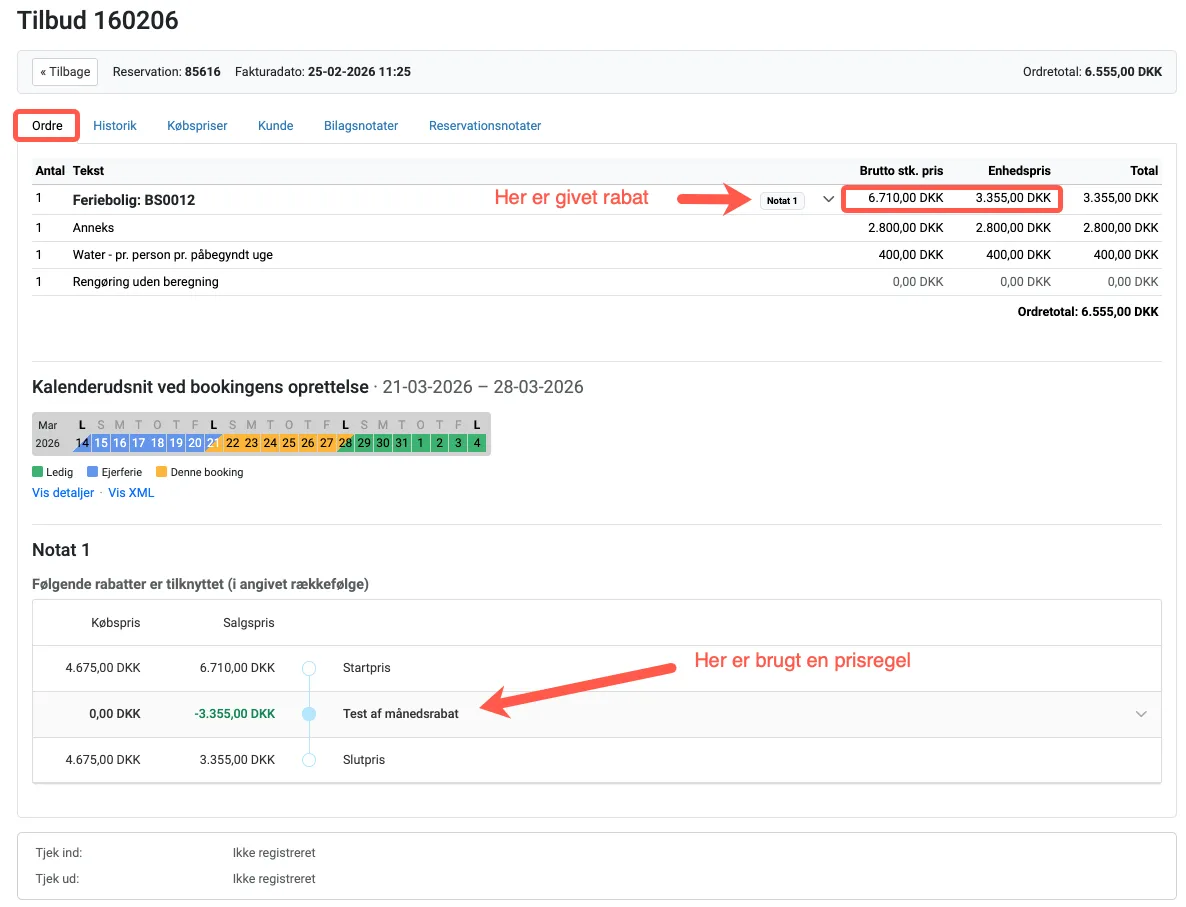Open the Vis detaljer link

tap(63, 492)
